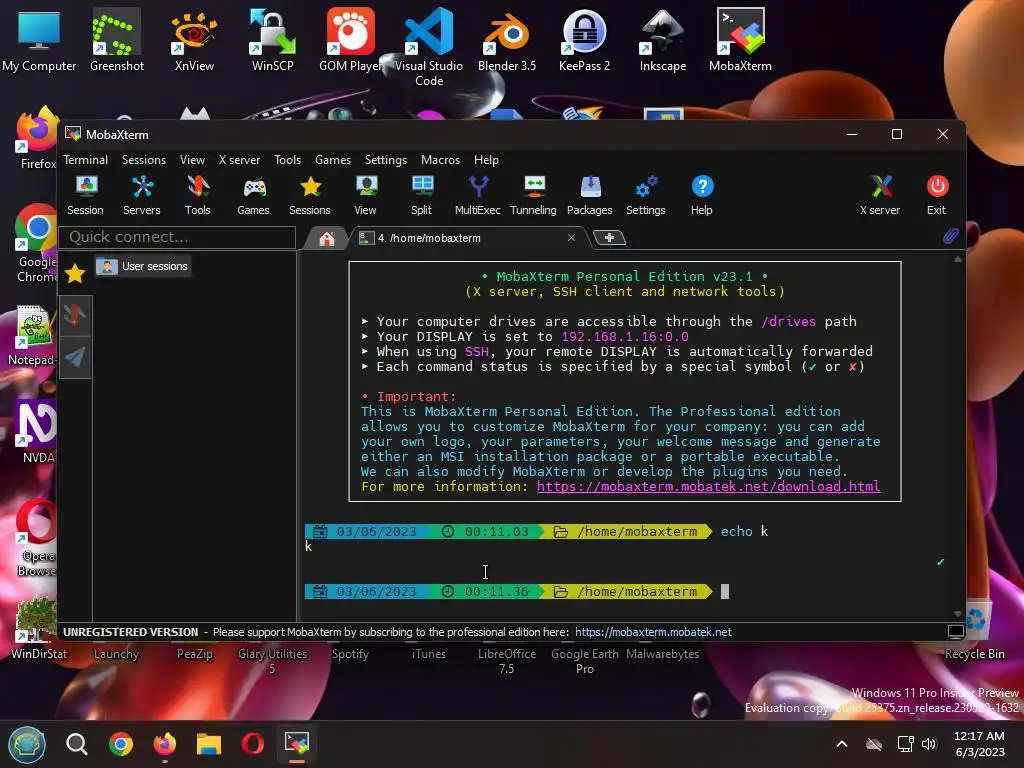
Task: Click the paperclip attachment icon
Action: point(950,236)
